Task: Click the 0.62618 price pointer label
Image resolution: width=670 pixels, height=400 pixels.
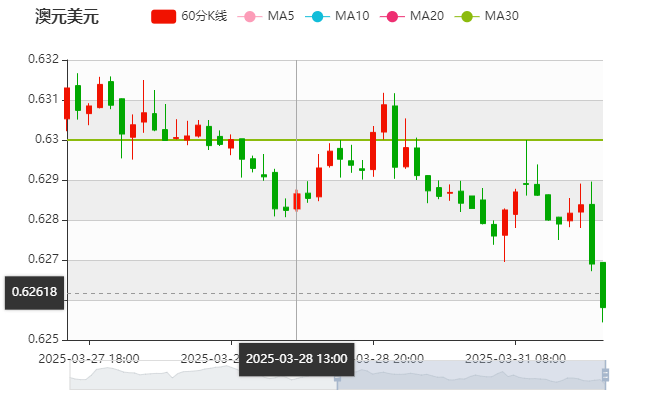Action: pyautogui.click(x=35, y=293)
